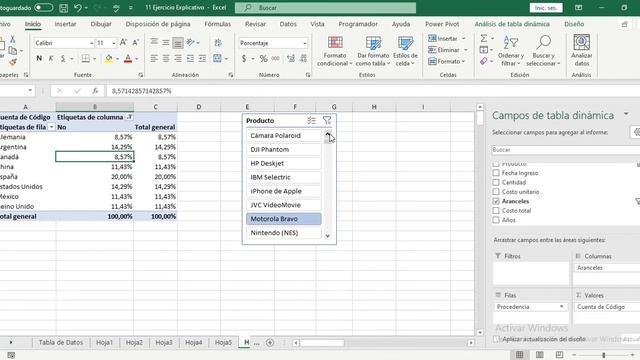This screenshot has height=360, width=640.
Task: Toggle Aplazar actualización del diseño checkbox
Action: coord(496,339)
